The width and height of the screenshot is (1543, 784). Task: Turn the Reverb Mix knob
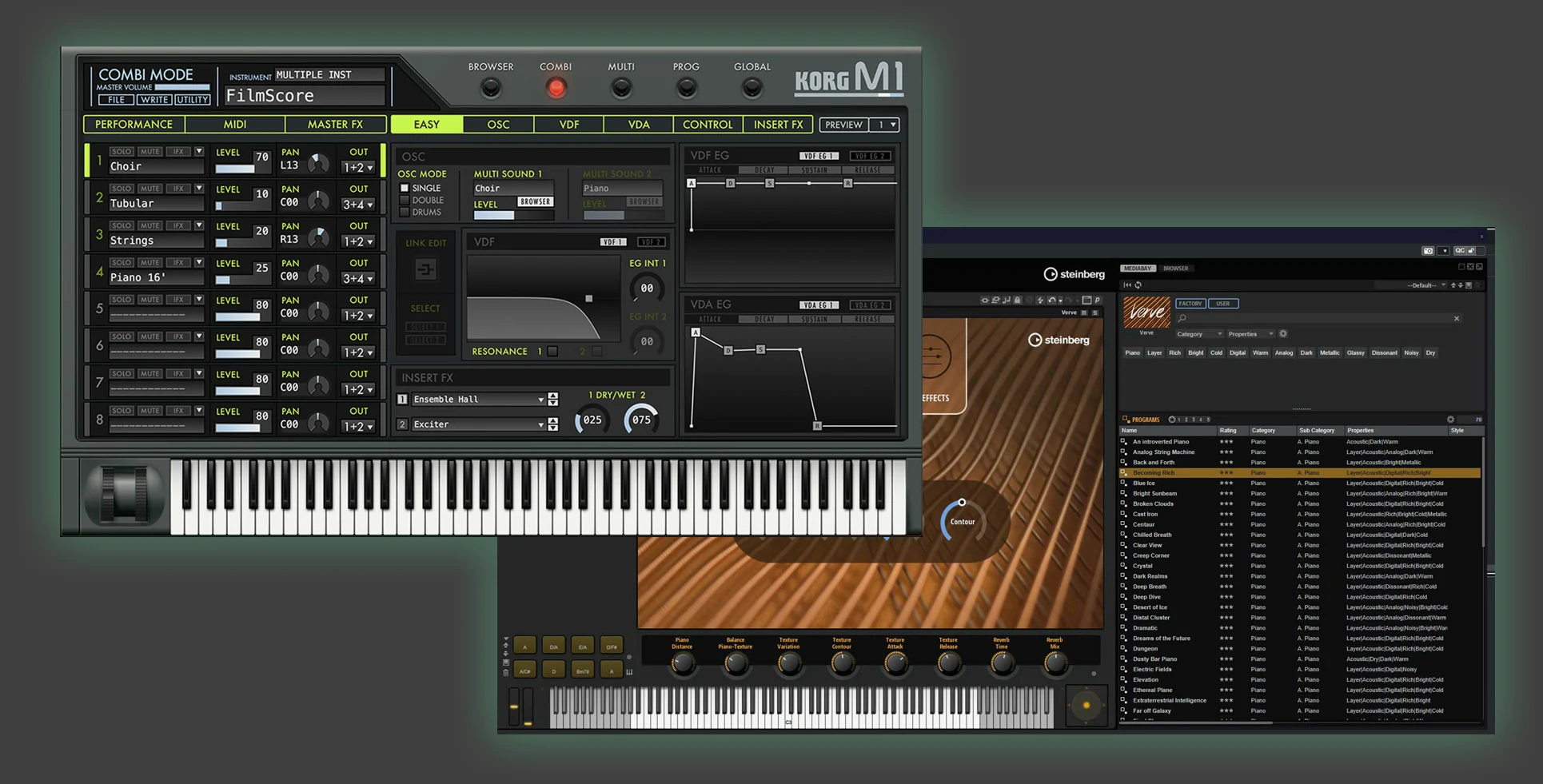(x=1055, y=663)
